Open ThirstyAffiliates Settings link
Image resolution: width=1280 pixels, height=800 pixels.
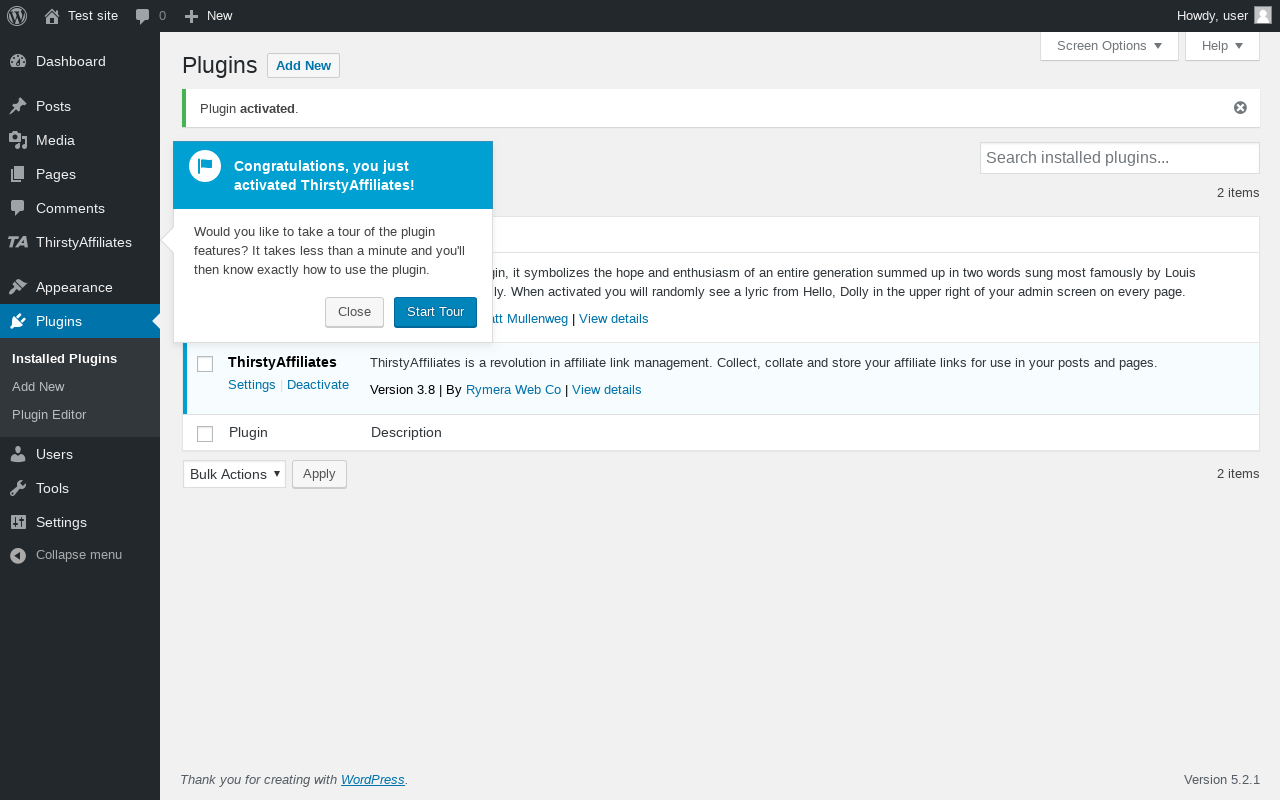tap(252, 385)
